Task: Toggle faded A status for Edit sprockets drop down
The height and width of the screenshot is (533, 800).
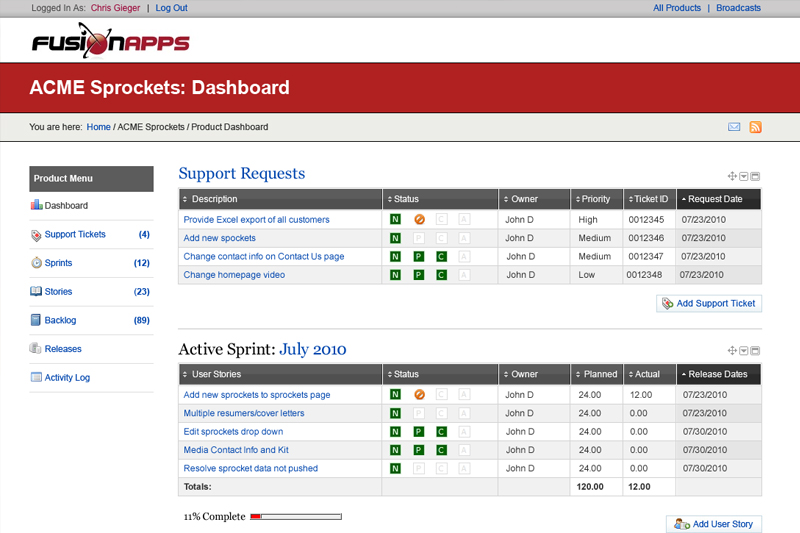Action: (464, 432)
